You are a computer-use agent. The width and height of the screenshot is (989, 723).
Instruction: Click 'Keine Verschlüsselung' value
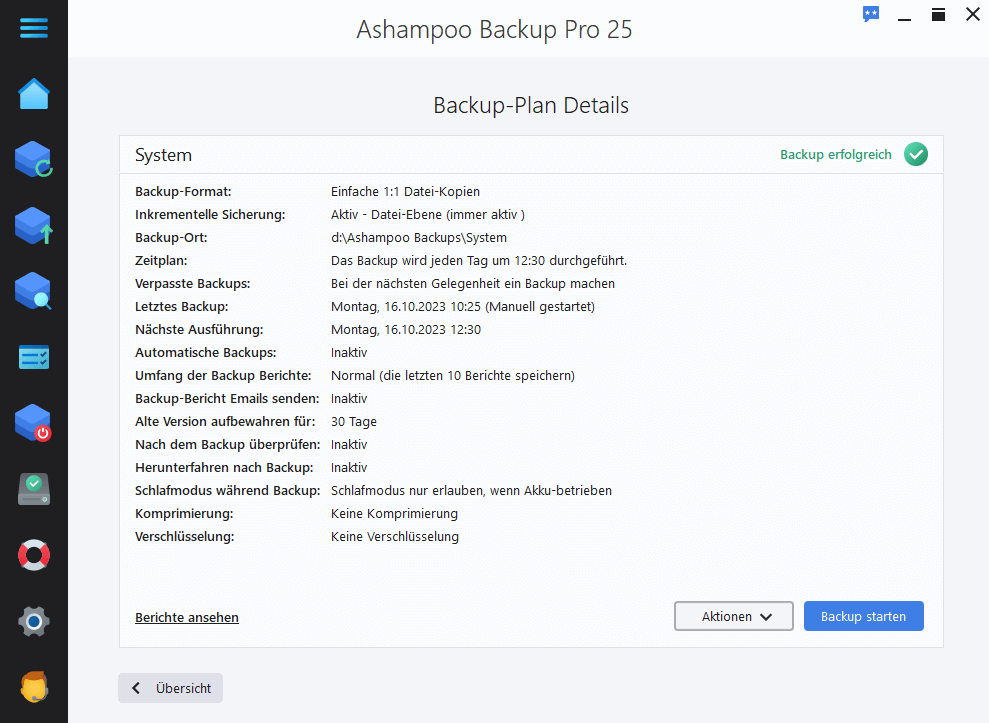coord(395,537)
